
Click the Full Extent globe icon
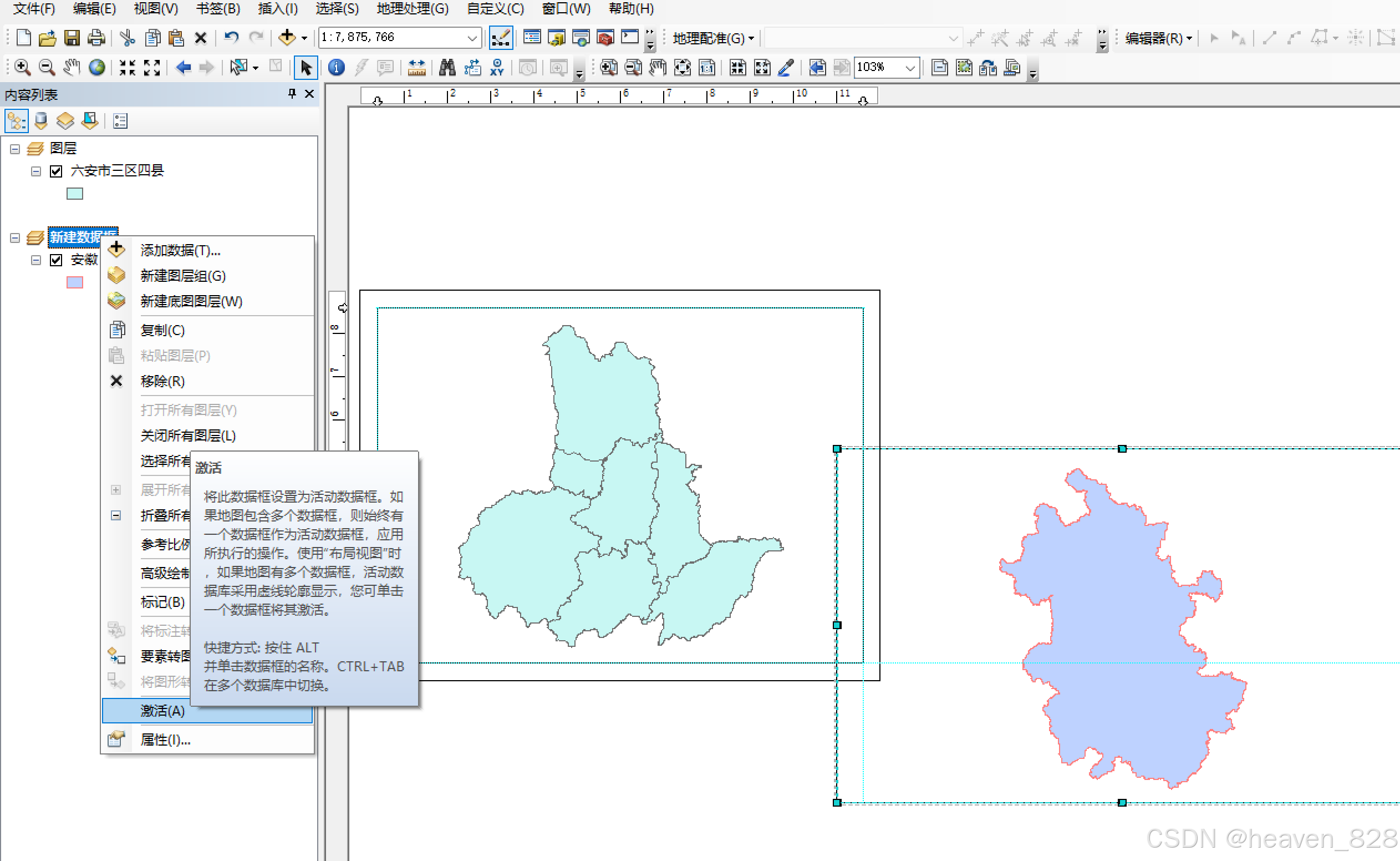pyautogui.click(x=98, y=68)
